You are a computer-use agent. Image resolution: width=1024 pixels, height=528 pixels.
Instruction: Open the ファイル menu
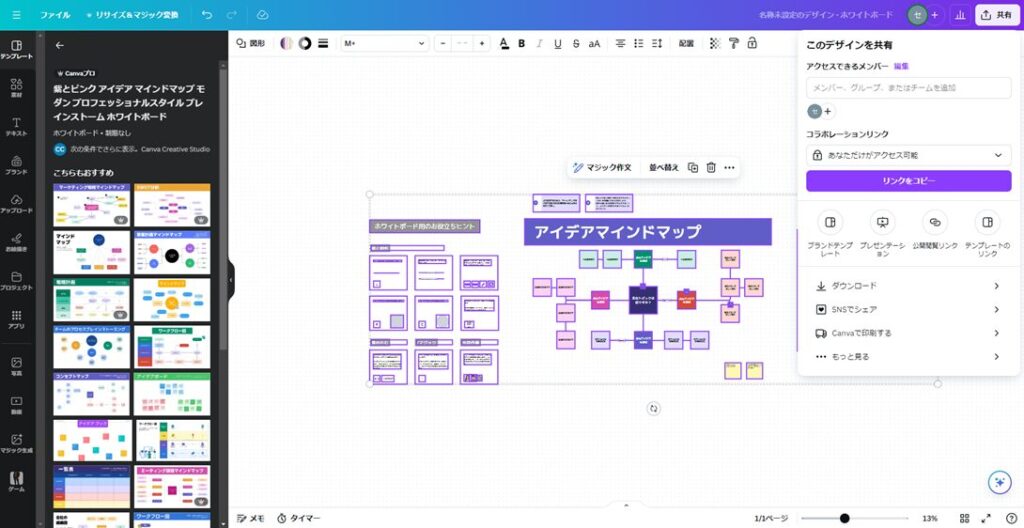coord(55,15)
